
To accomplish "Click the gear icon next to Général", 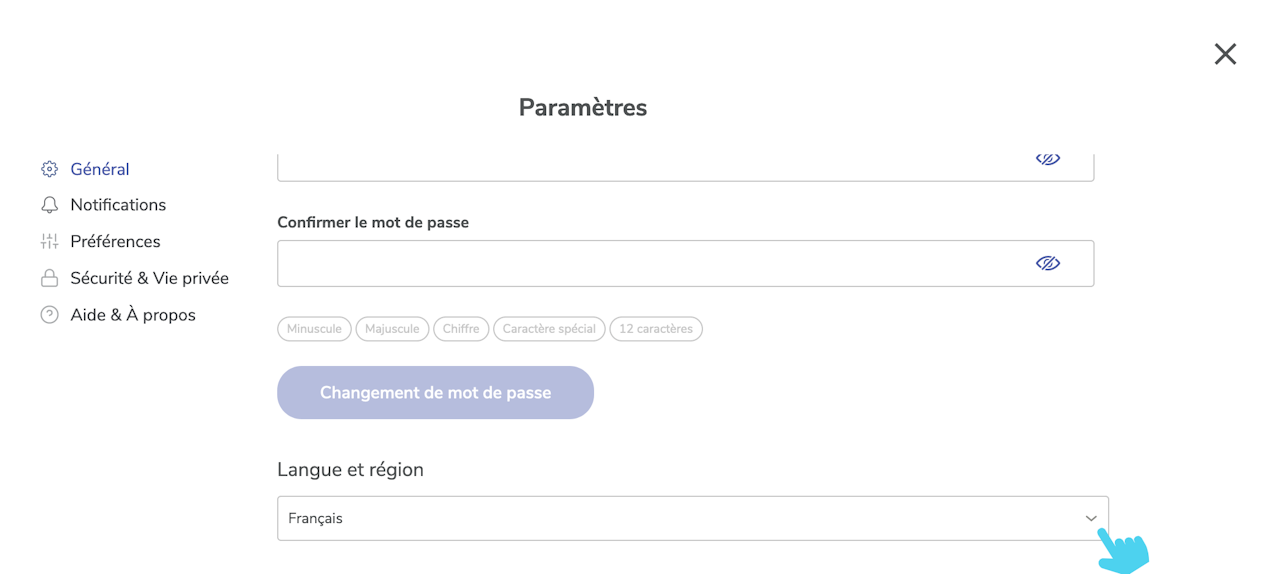I will (49, 169).
